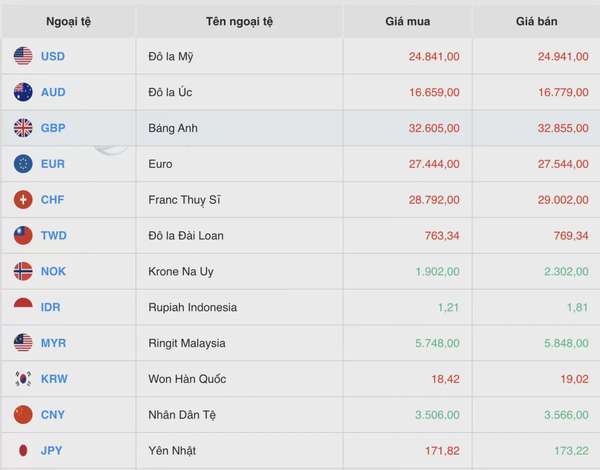This screenshot has height=470, width=600.
Task: Click the Tên ngoại tệ column header
Action: [x=239, y=21]
